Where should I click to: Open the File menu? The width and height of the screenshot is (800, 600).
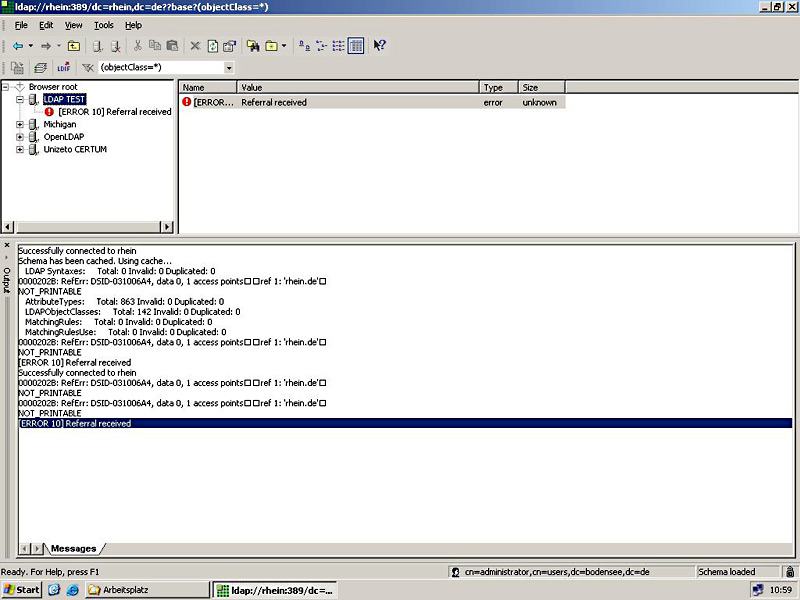click(21, 25)
